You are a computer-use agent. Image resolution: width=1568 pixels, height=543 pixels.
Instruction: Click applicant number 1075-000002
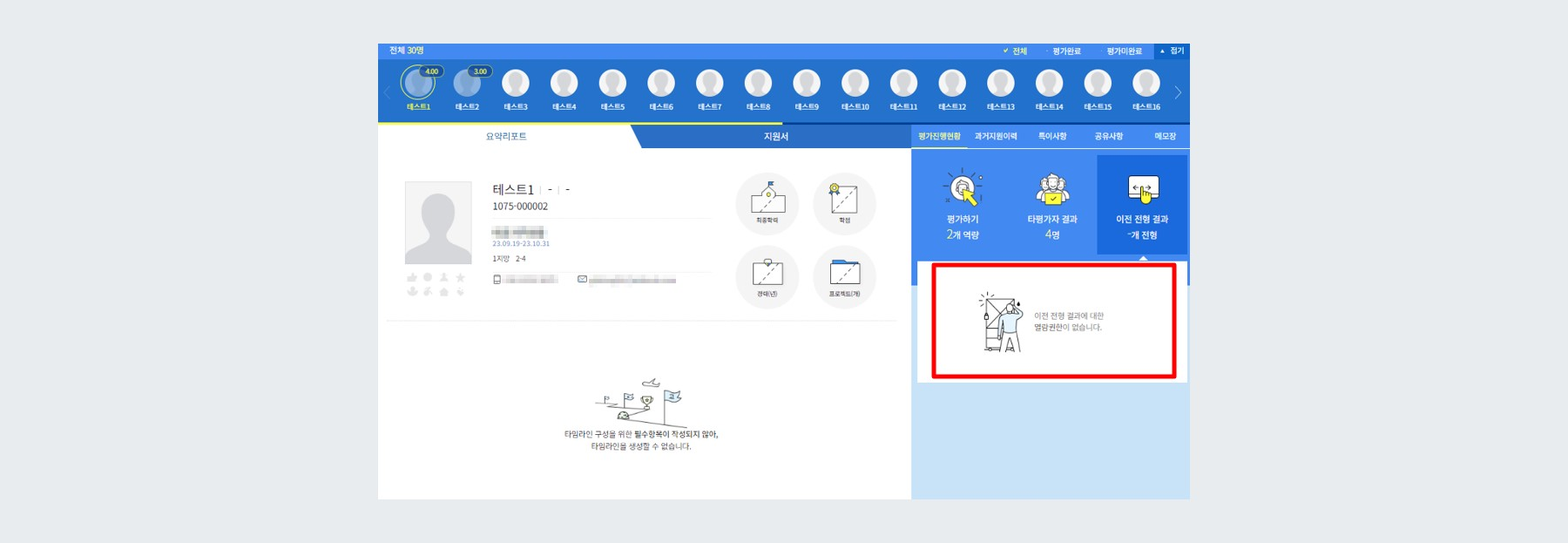point(520,207)
